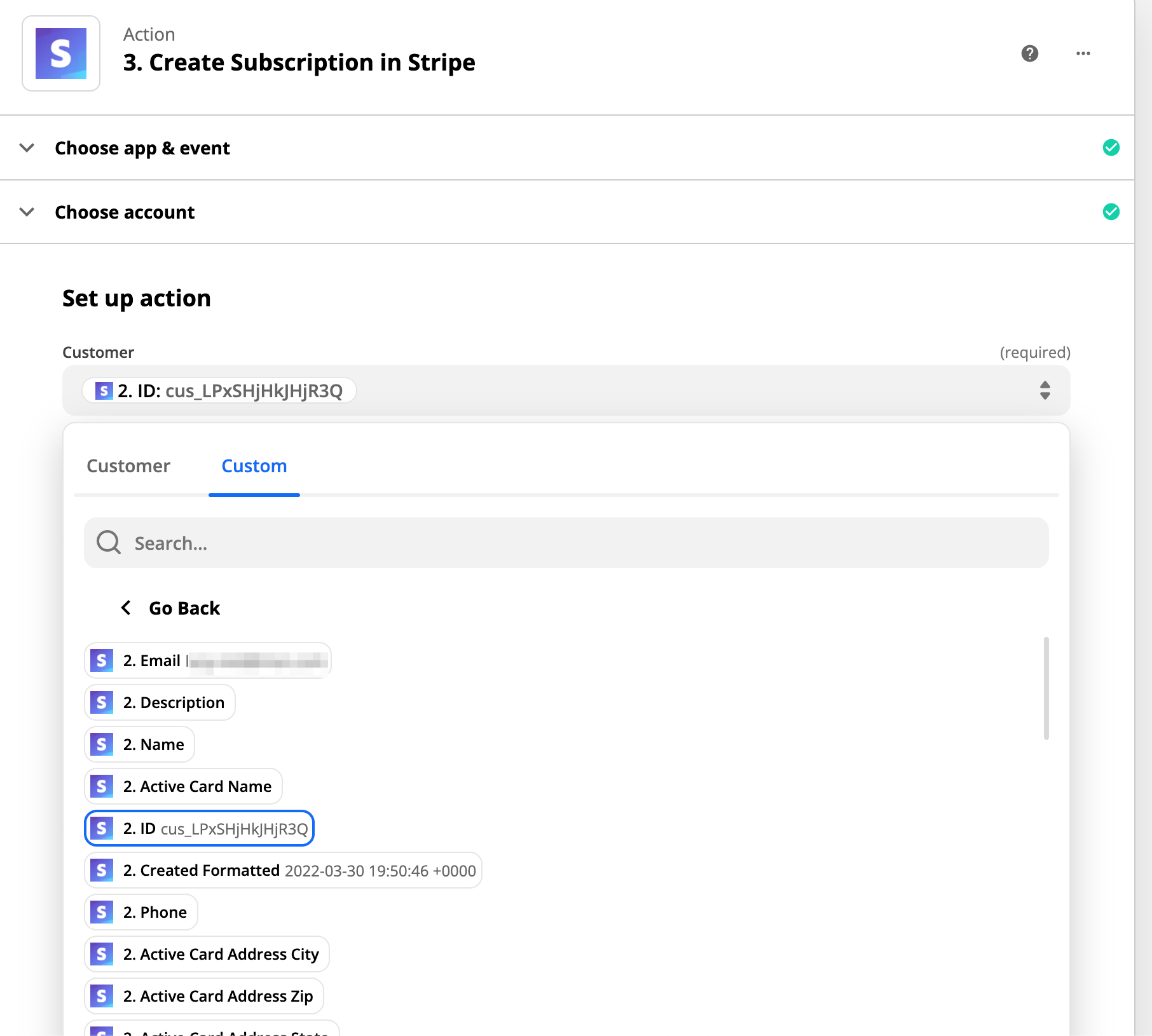The height and width of the screenshot is (1036, 1152).
Task: Open the help question mark icon
Action: (1030, 53)
